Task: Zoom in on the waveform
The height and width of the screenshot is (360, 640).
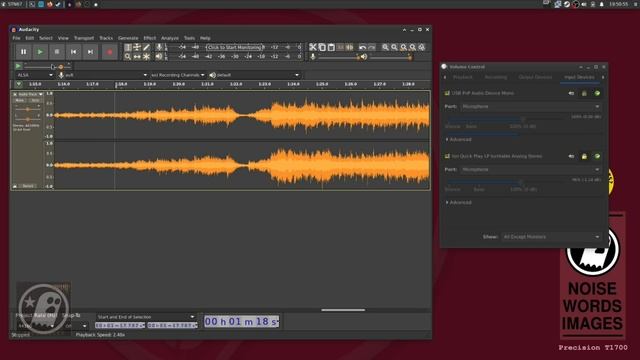Action: 385,47
